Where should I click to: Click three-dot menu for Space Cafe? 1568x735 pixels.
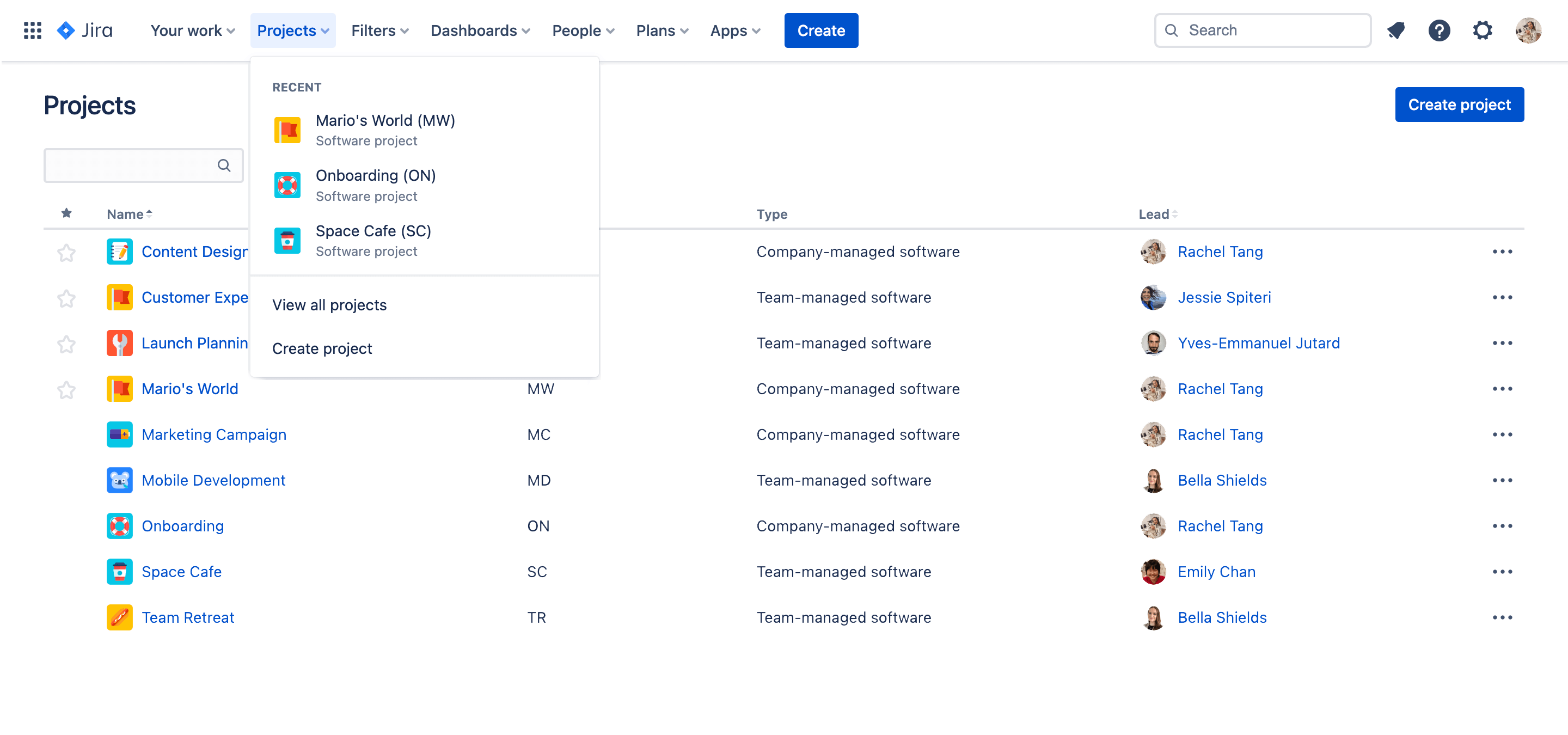pyautogui.click(x=1503, y=571)
